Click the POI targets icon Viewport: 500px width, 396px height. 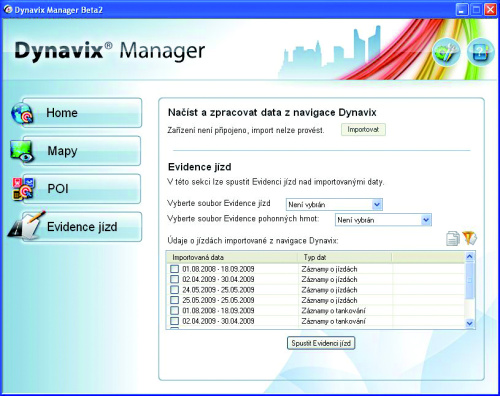click(23, 189)
